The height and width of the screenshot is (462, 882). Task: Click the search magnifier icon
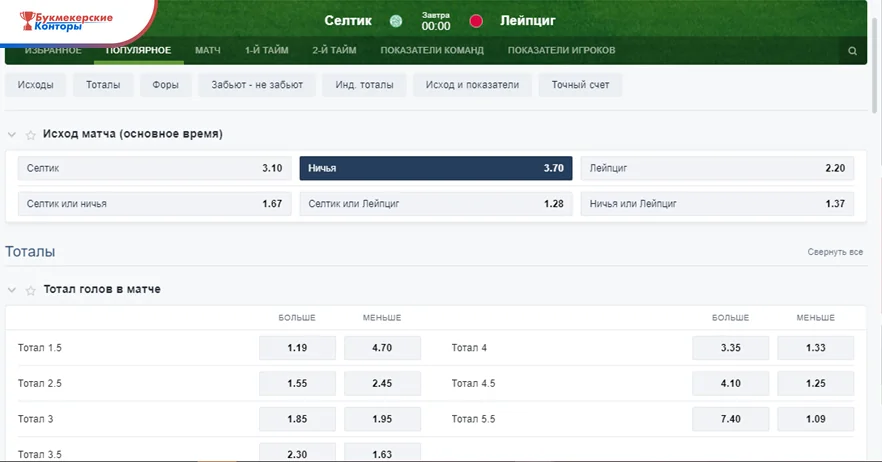tap(852, 51)
